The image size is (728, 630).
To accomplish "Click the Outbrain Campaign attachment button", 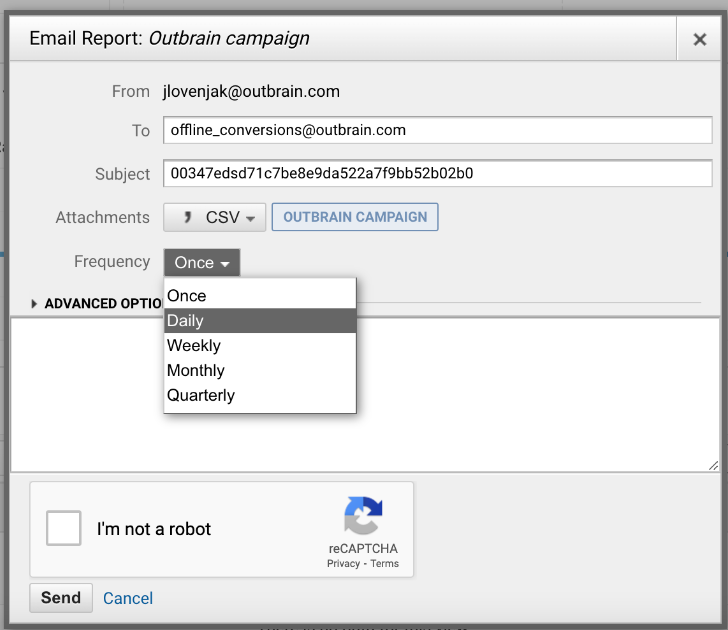I will click(x=355, y=217).
